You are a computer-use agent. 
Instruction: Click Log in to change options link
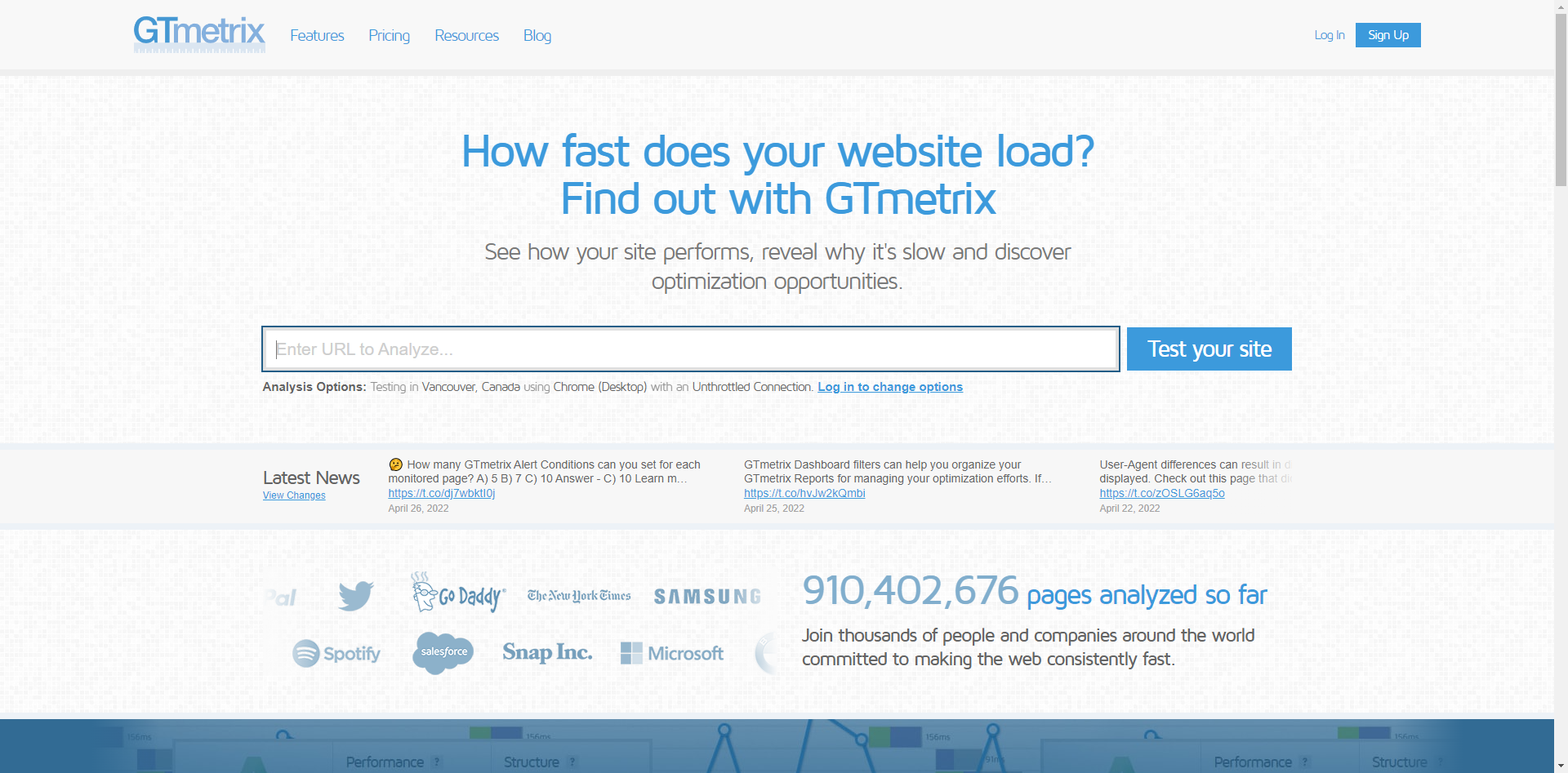890,387
